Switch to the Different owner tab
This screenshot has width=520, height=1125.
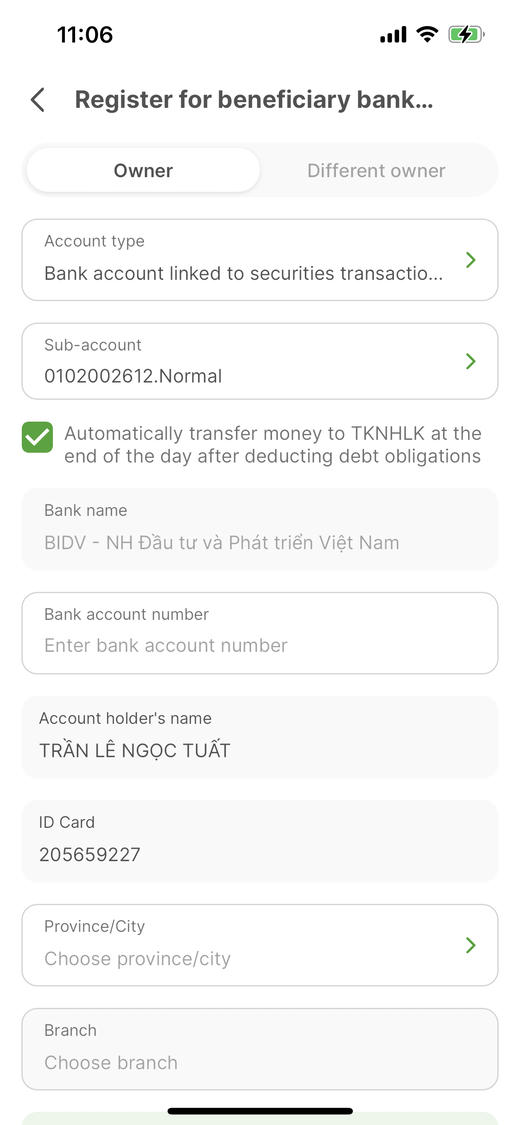[x=377, y=170]
